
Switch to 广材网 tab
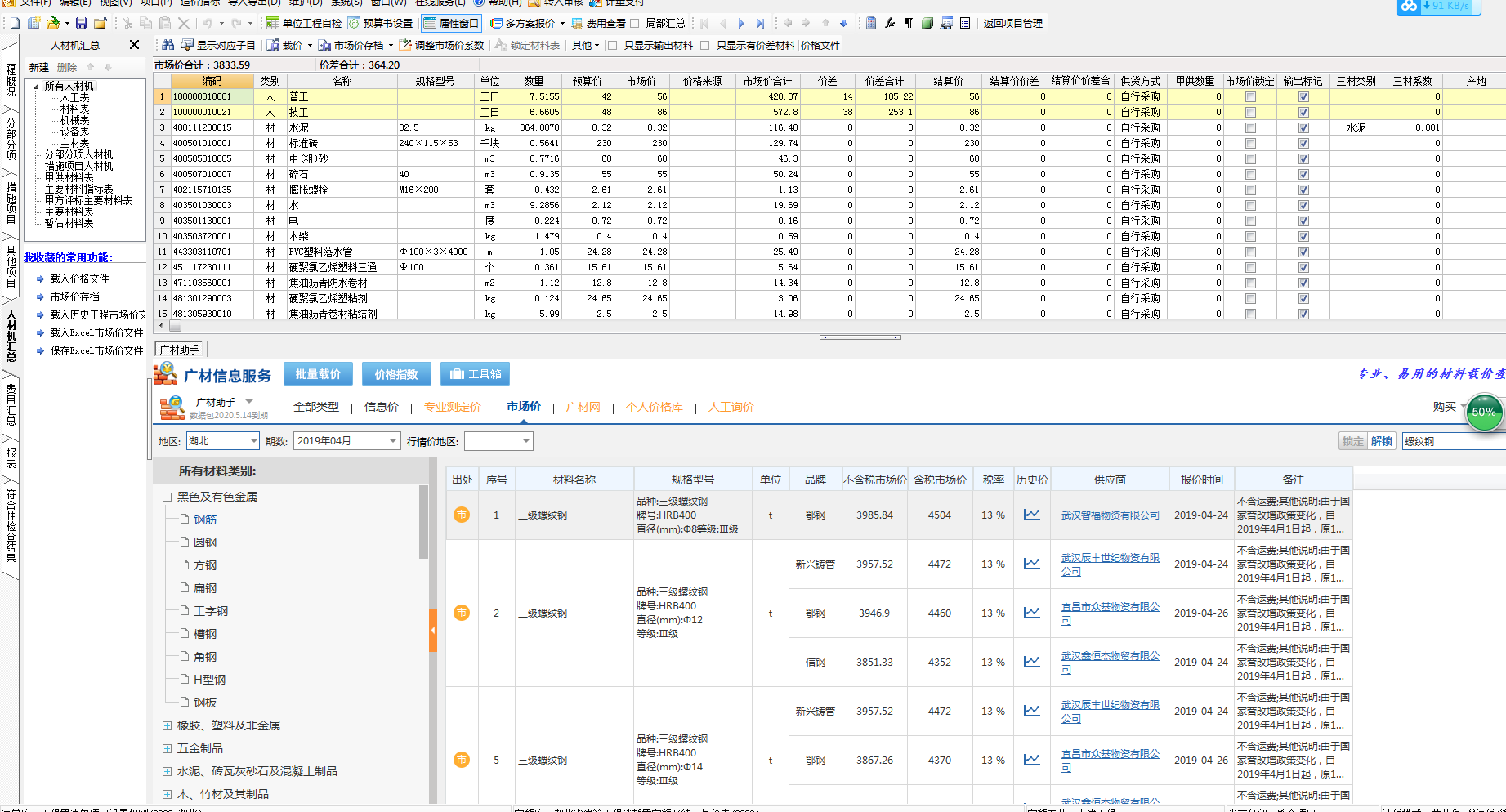tap(583, 407)
